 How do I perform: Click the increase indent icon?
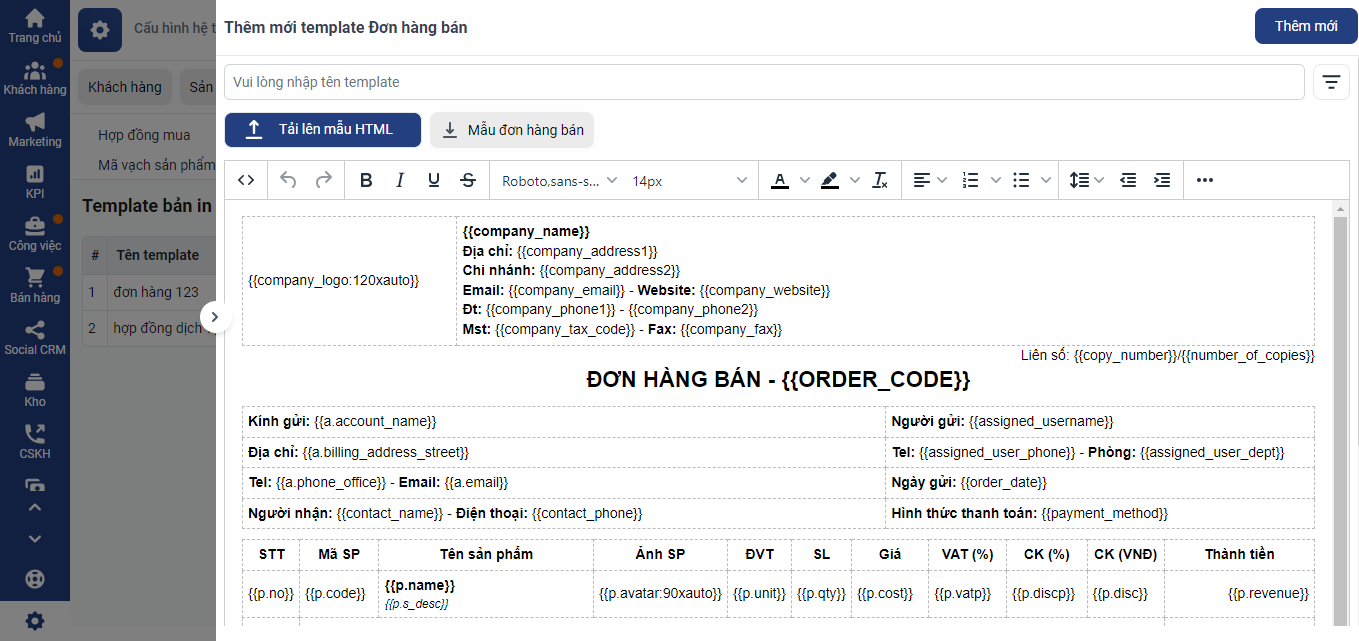1162,180
